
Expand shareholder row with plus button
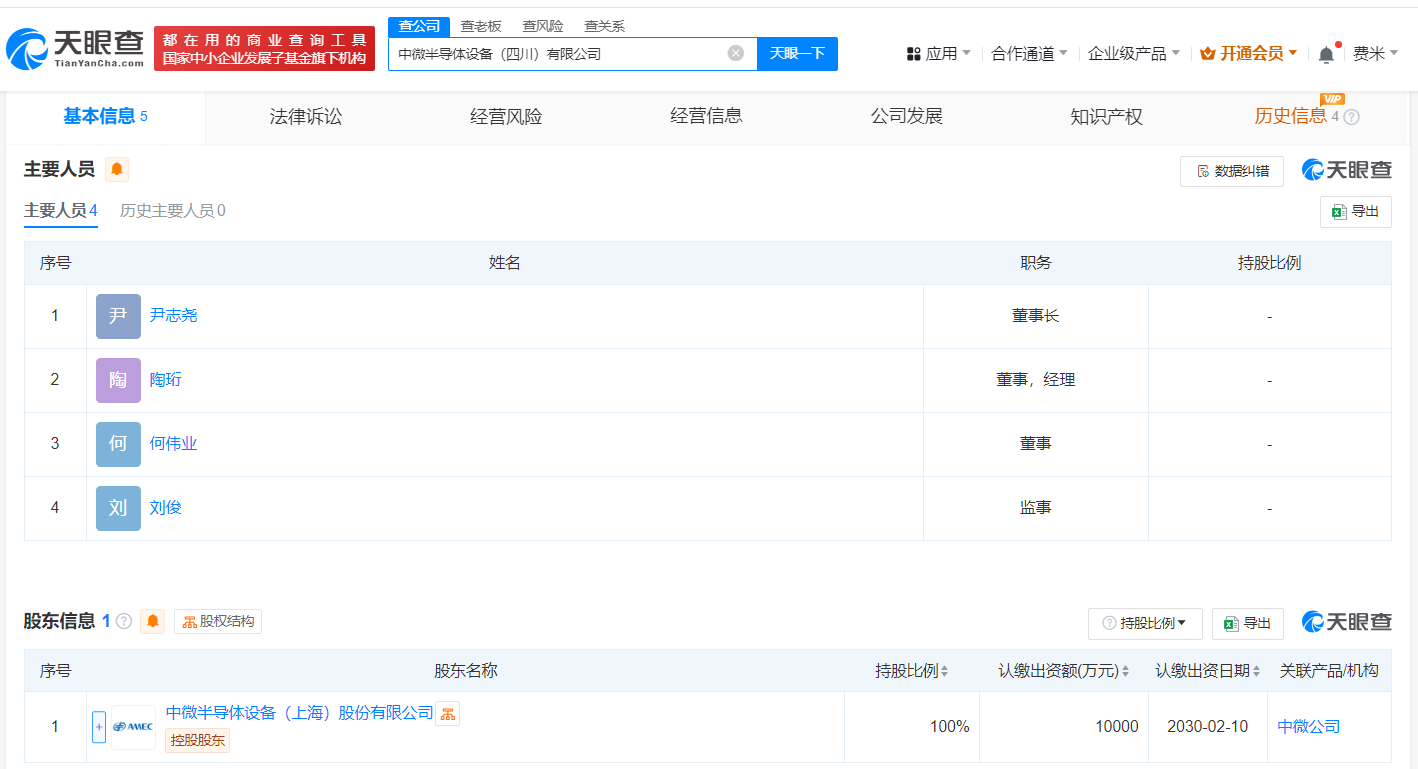click(98, 727)
